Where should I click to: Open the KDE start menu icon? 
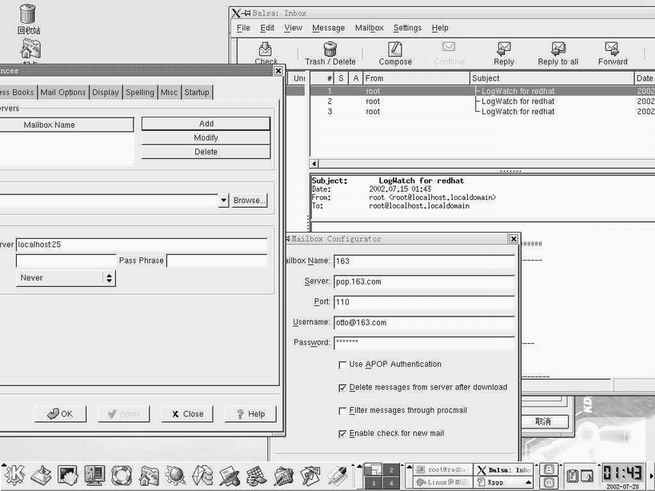click(x=13, y=474)
